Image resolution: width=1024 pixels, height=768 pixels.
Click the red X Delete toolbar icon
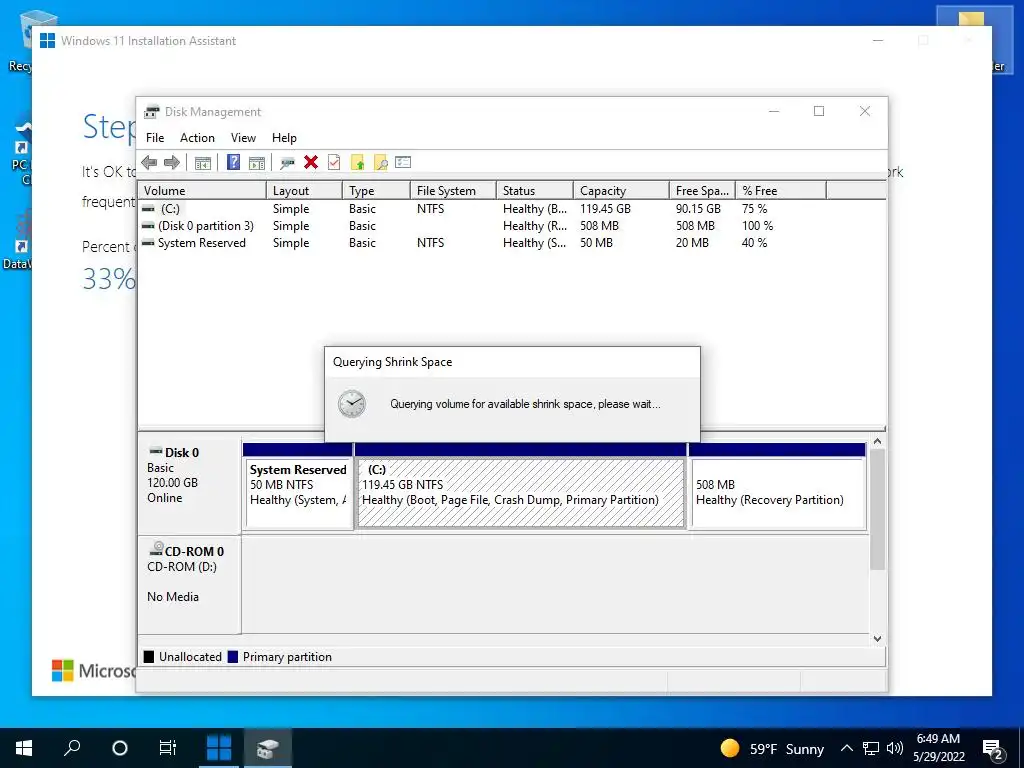coord(311,162)
